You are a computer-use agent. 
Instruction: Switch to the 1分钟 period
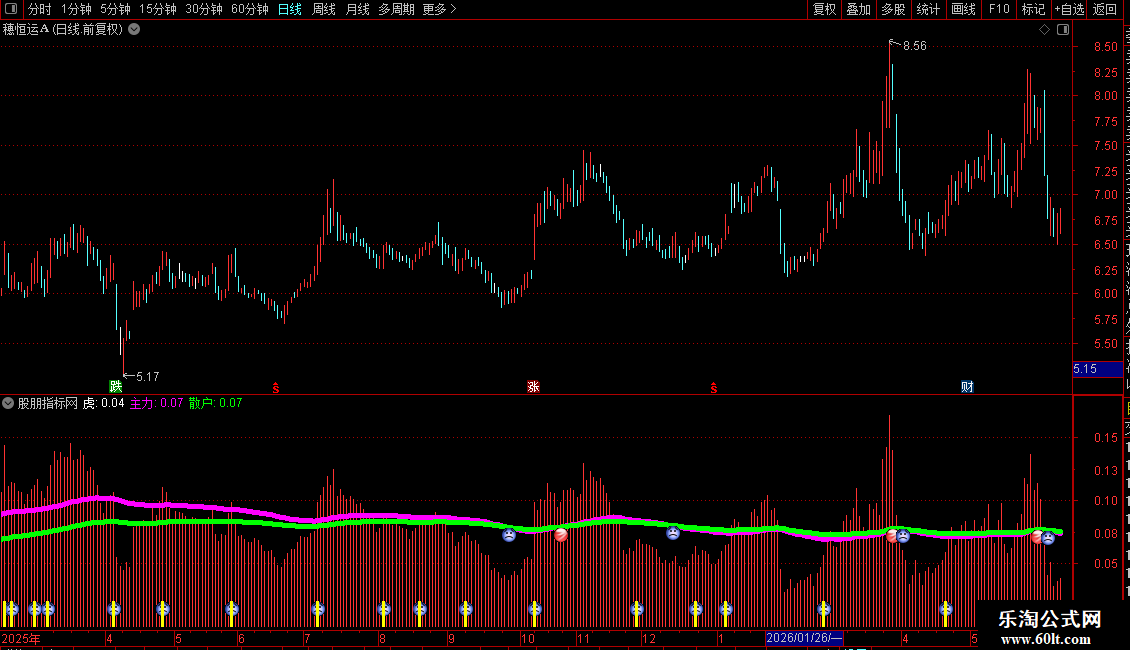76,9
